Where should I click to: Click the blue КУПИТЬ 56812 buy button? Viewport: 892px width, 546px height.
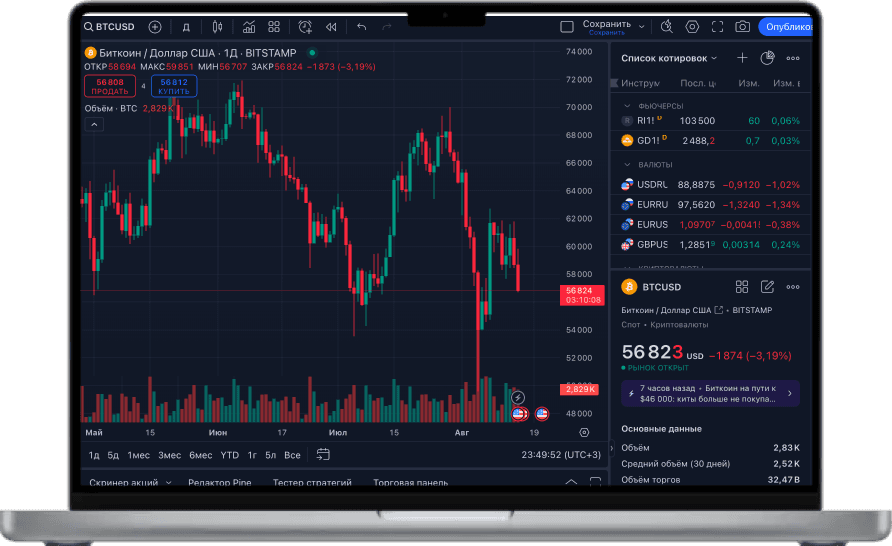174,86
